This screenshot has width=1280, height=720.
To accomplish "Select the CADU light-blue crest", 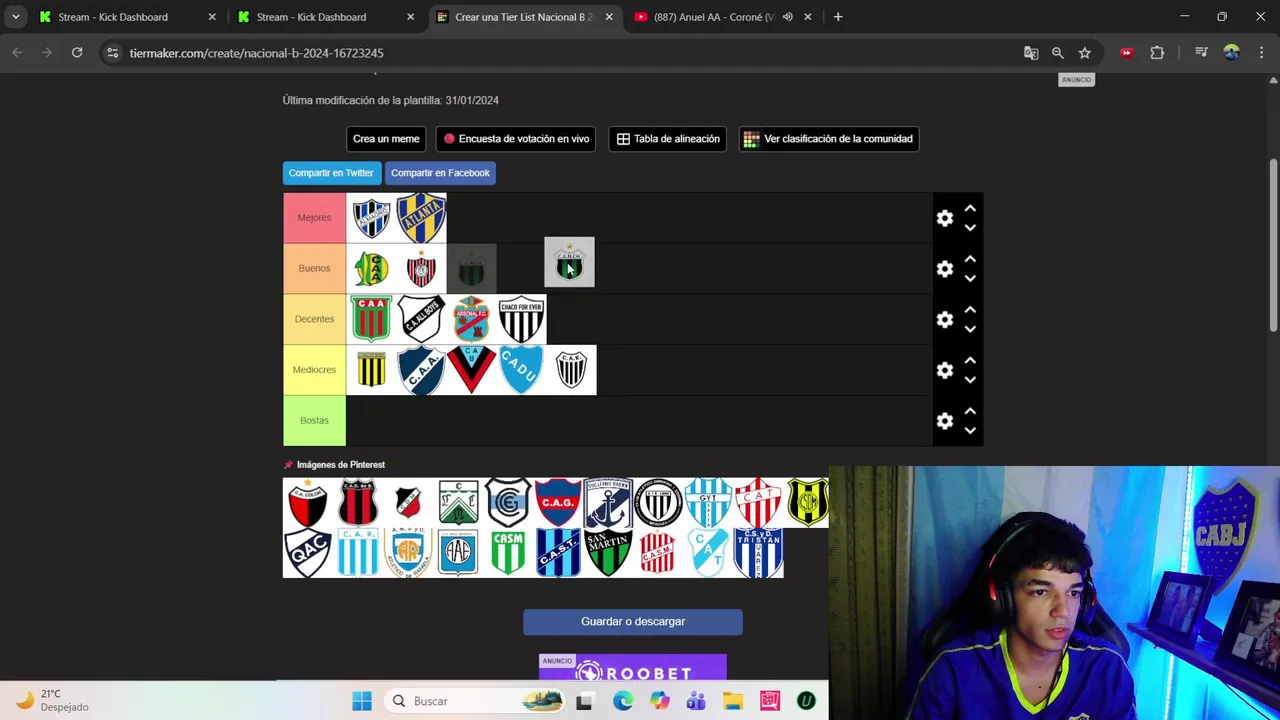I will click(521, 370).
